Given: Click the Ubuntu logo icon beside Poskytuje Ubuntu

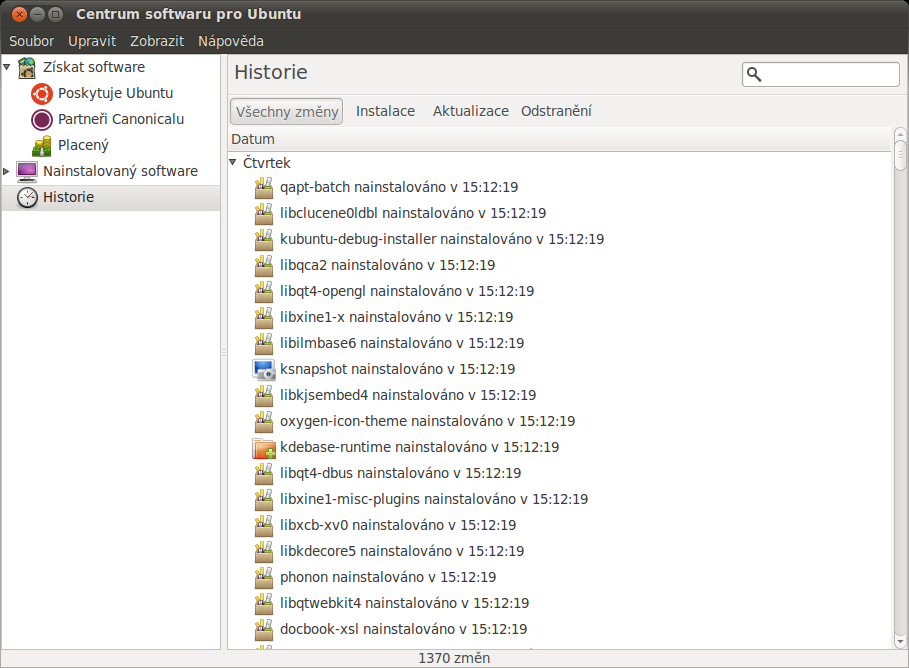Looking at the screenshot, I should pos(41,93).
